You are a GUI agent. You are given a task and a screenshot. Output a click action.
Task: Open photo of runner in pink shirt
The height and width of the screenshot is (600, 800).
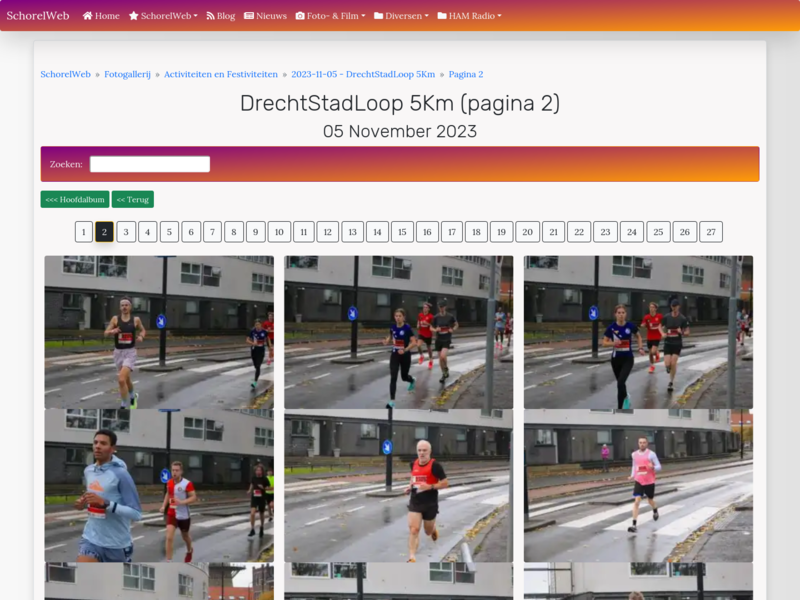(x=638, y=486)
